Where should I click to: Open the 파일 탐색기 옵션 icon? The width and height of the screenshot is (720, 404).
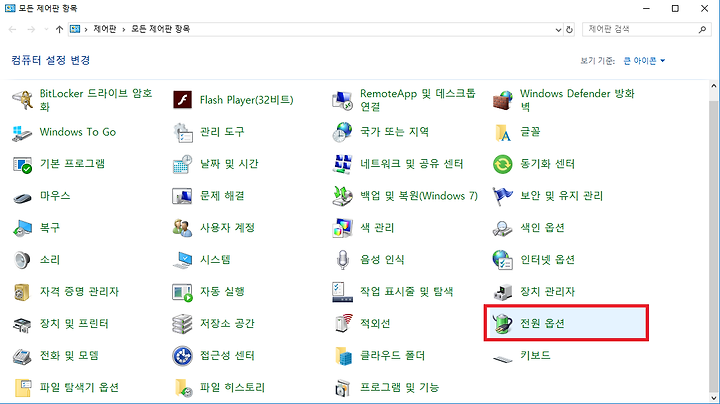pyautogui.click(x=22, y=387)
